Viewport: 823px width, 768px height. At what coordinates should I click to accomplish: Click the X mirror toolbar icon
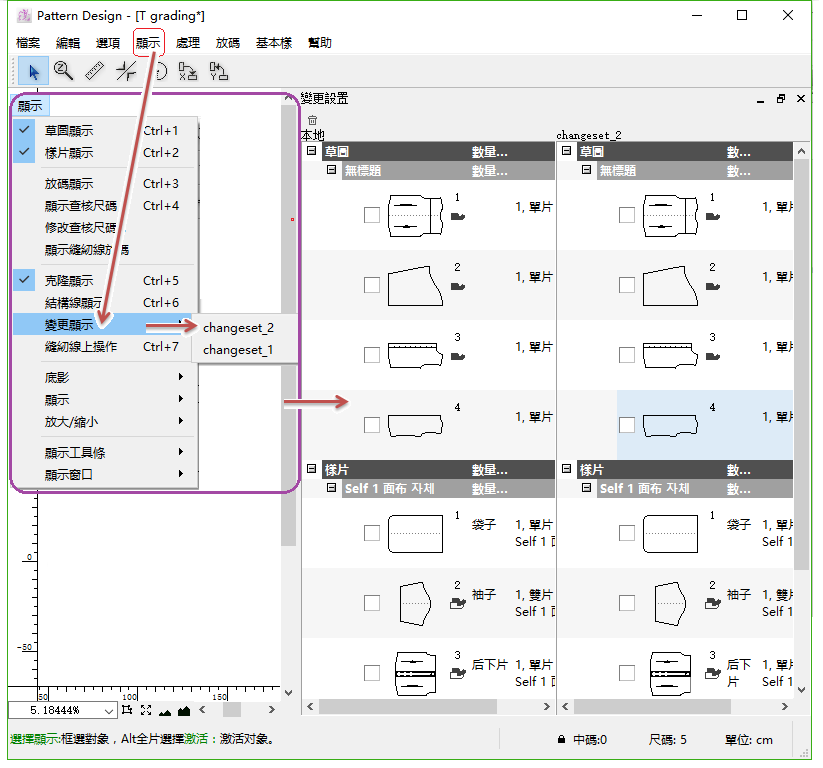point(187,71)
